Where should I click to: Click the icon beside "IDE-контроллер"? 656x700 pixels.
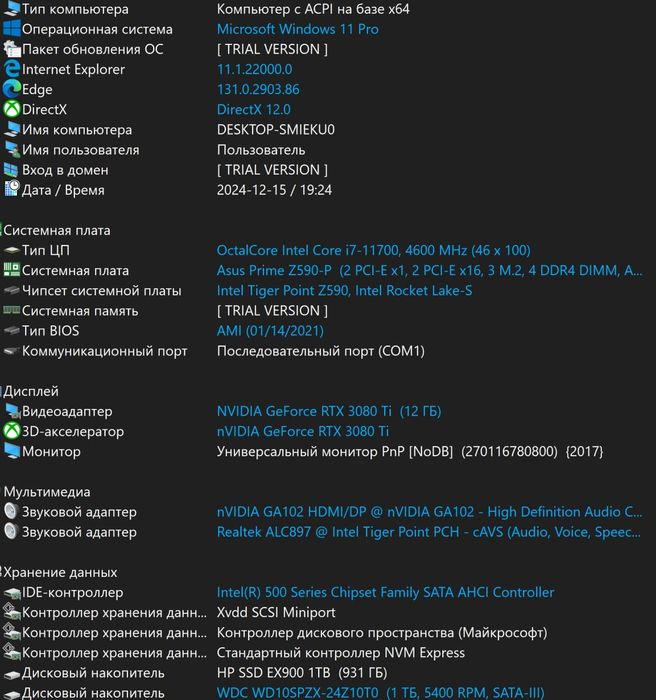coord(12,593)
